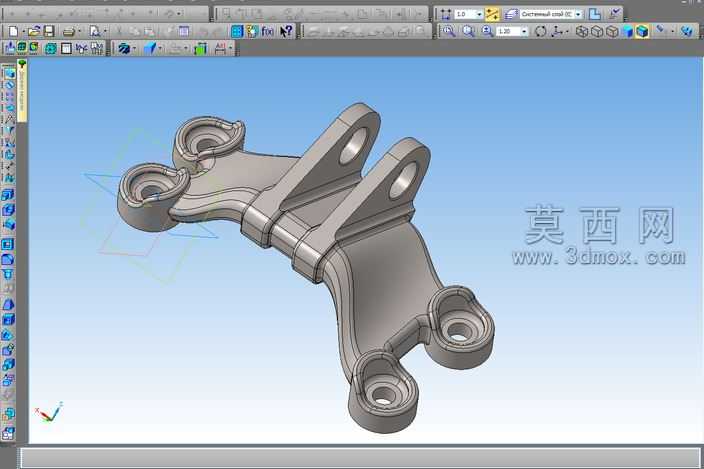Open the zoom scale dropdown
This screenshot has width=704, height=469.
524,31
